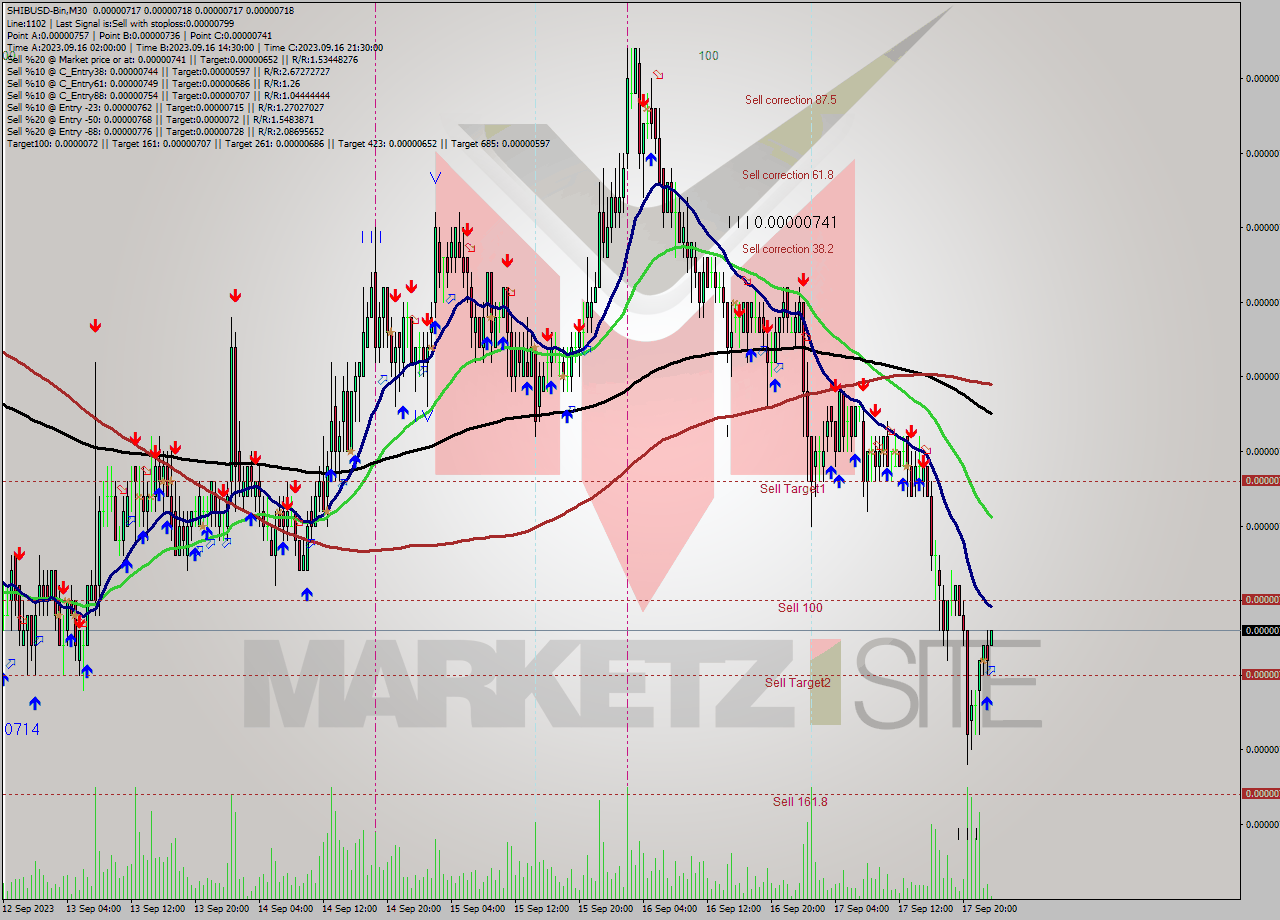This screenshot has height=920, width=1280.
Task: Select the 'Sell correction 61.8' label
Action: 787,175
